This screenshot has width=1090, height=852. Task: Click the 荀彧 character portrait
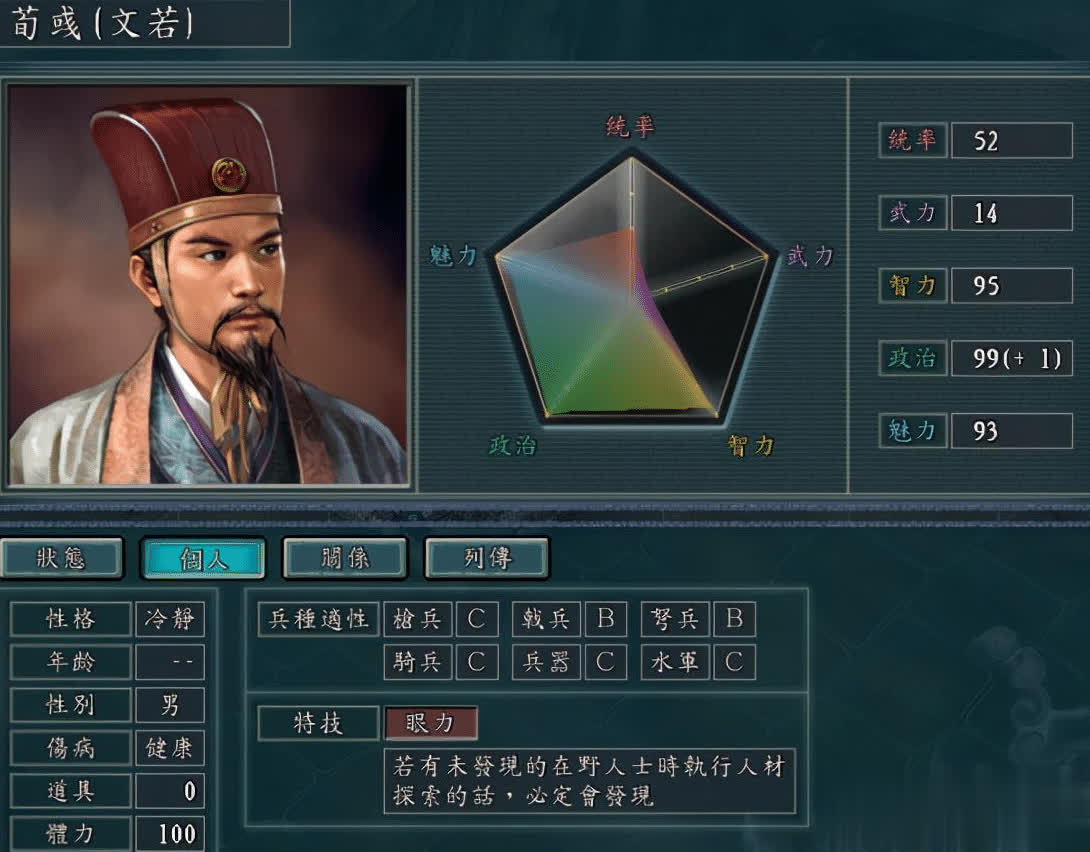tap(208, 285)
